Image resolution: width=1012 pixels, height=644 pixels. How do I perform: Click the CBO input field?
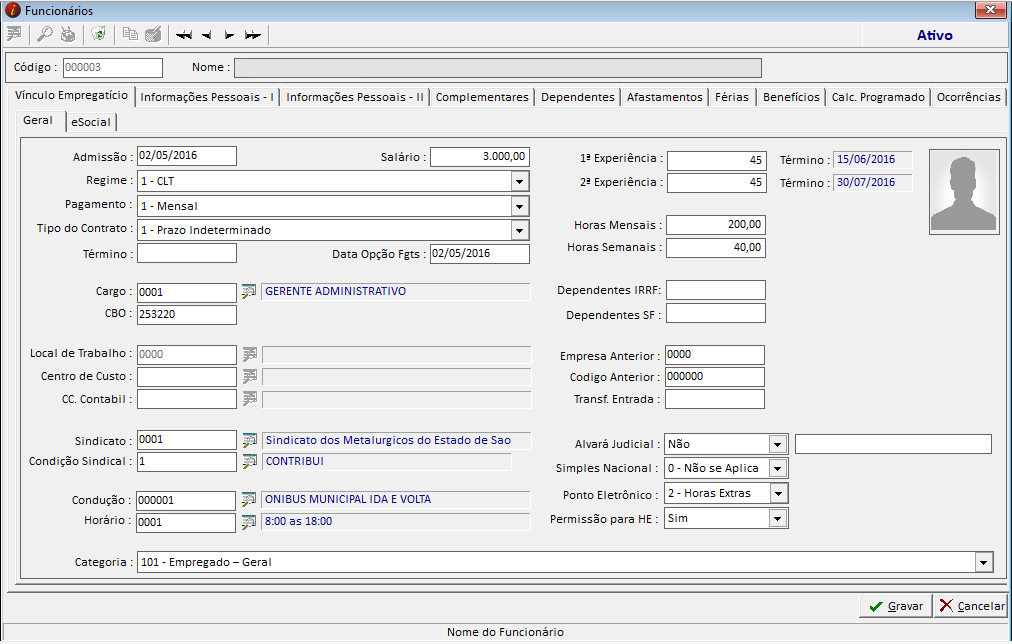coord(187,315)
